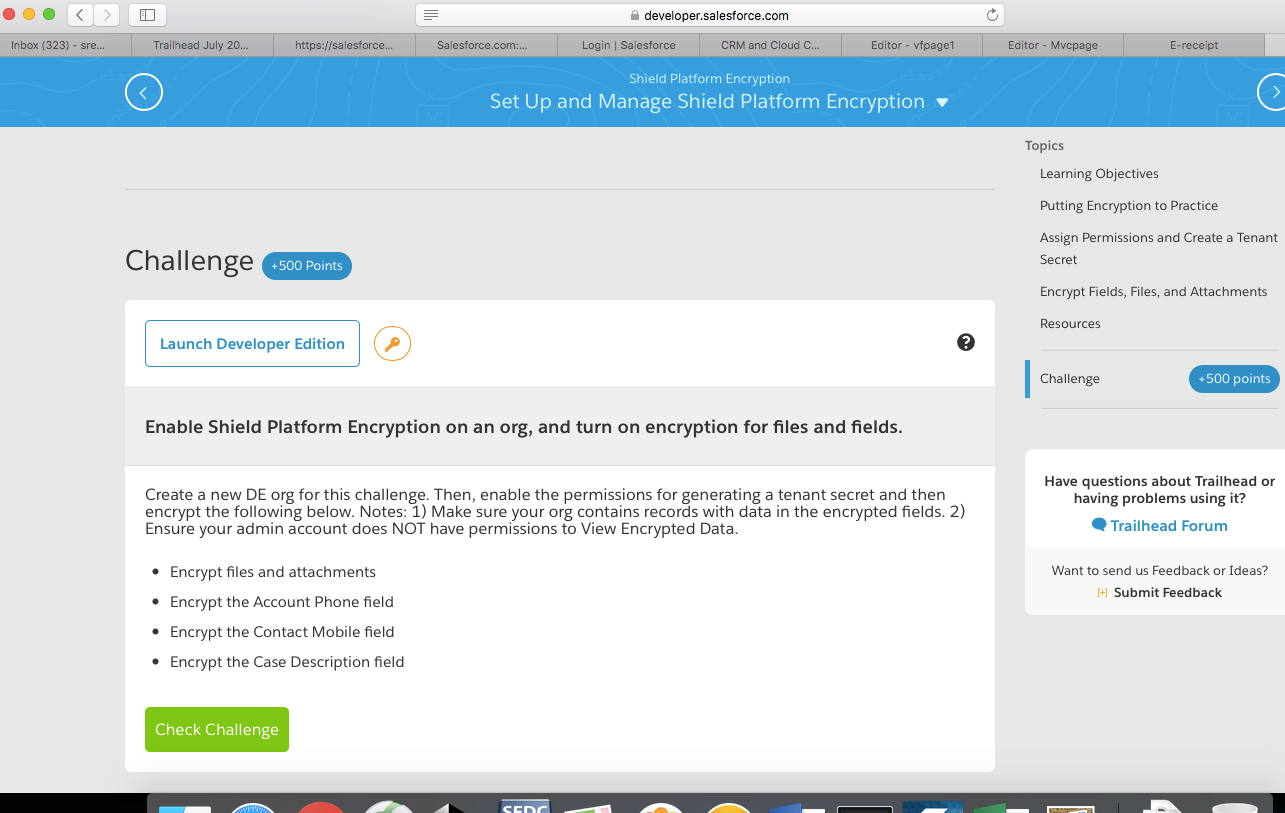Click the "Topics" sidebar heading
Screen dimensions: 1285x813
click(x=1044, y=146)
